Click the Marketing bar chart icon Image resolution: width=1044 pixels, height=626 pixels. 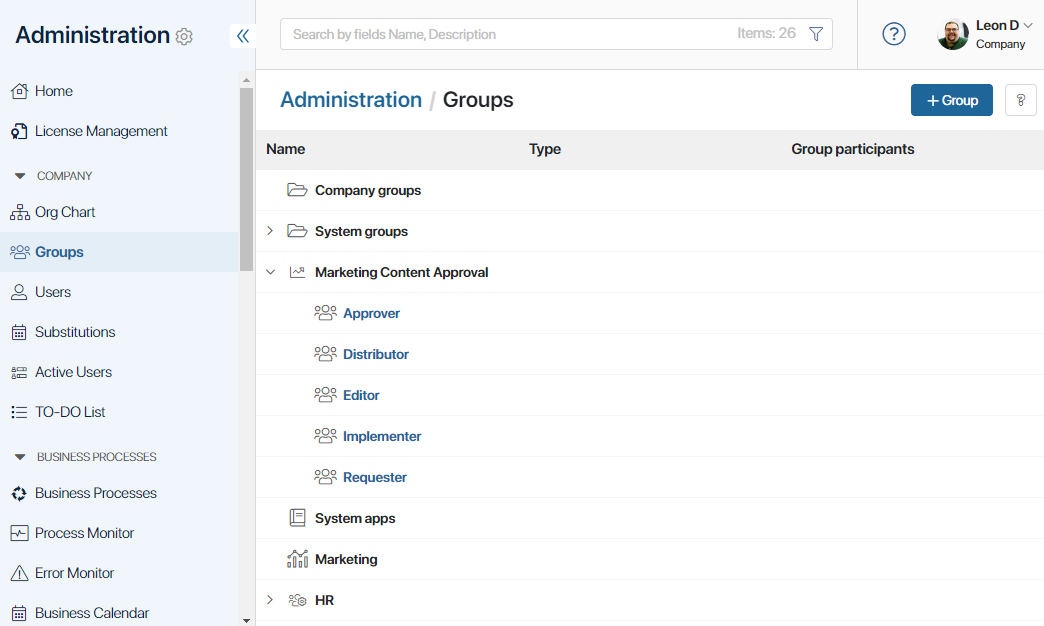[x=297, y=559]
